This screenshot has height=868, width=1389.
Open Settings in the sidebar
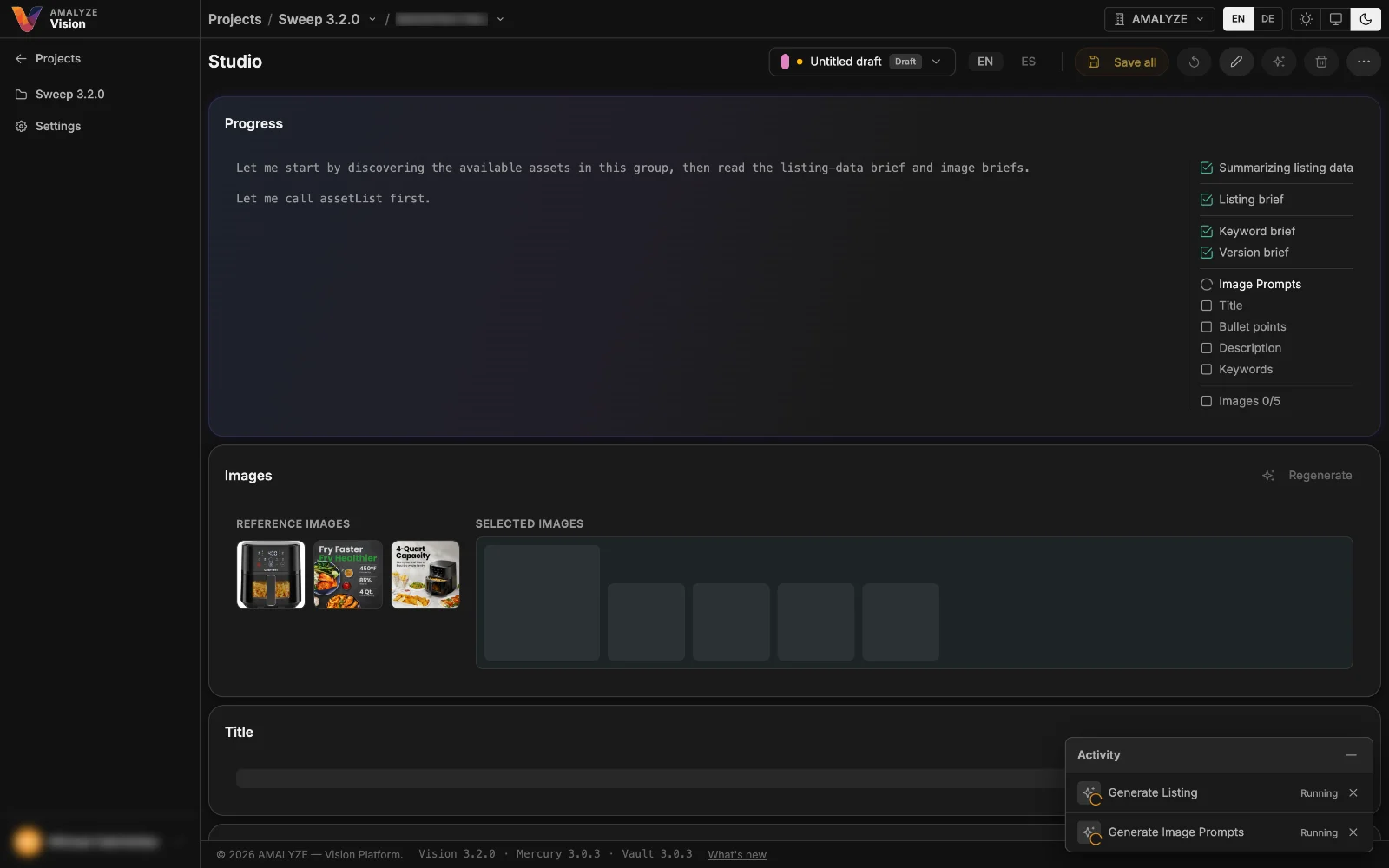tap(49, 126)
